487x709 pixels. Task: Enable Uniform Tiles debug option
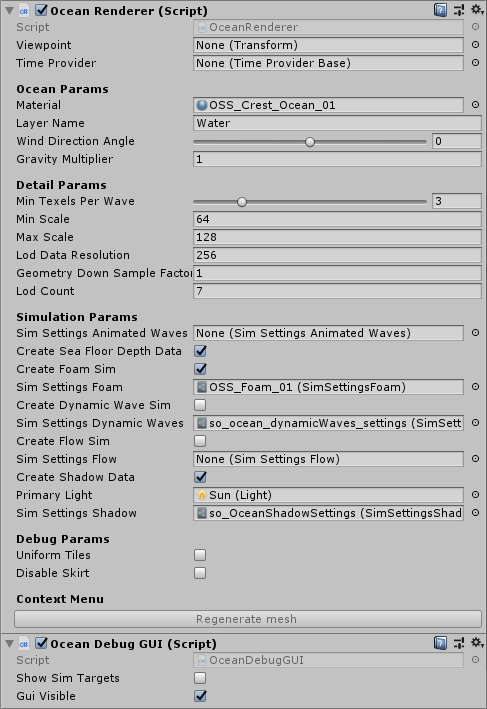[200, 555]
